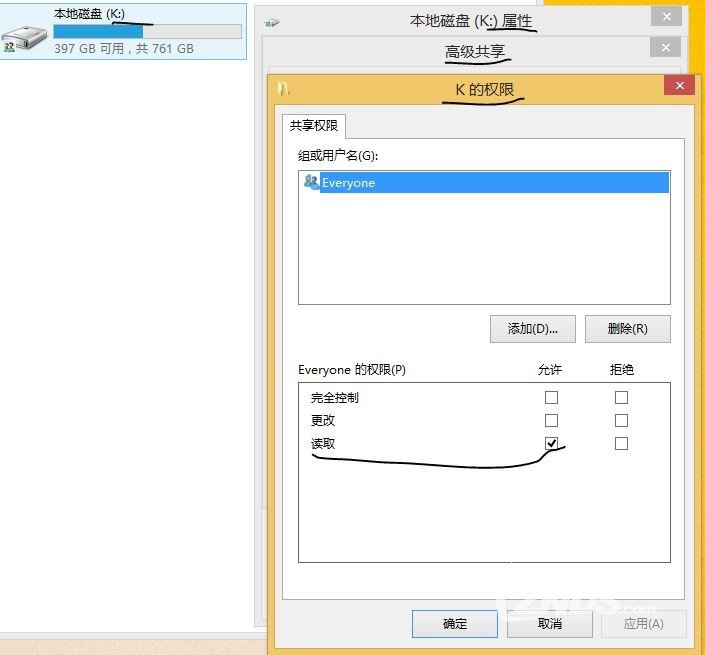Tick the 允许 checkbox for 更改
Image resolution: width=705 pixels, height=655 pixels.
(x=551, y=420)
